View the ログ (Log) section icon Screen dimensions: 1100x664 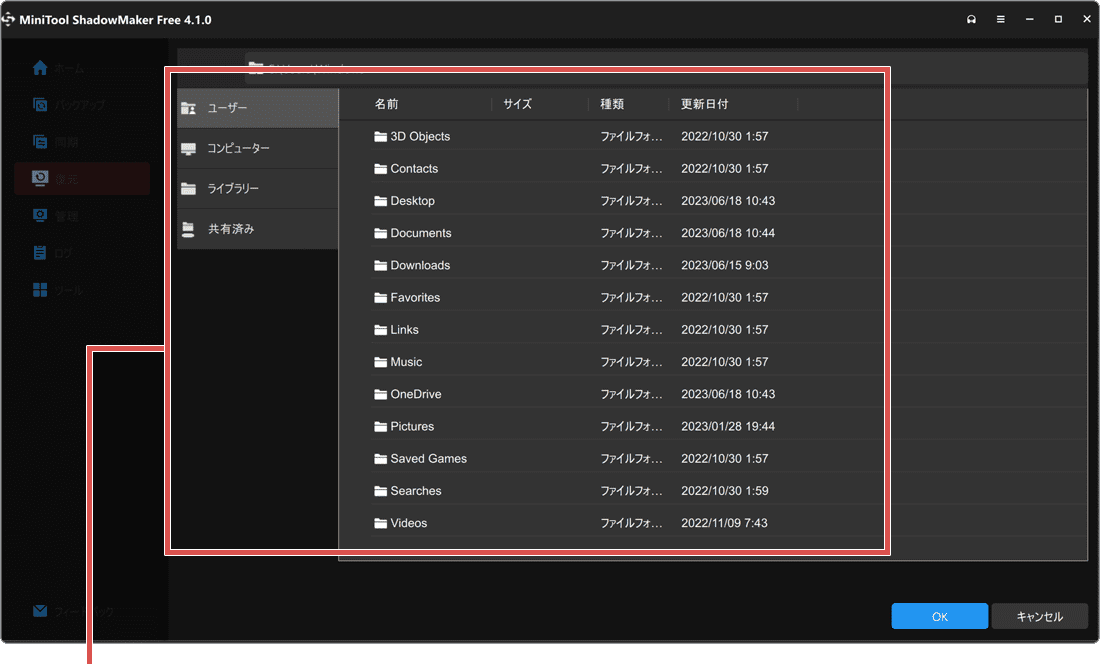point(40,252)
